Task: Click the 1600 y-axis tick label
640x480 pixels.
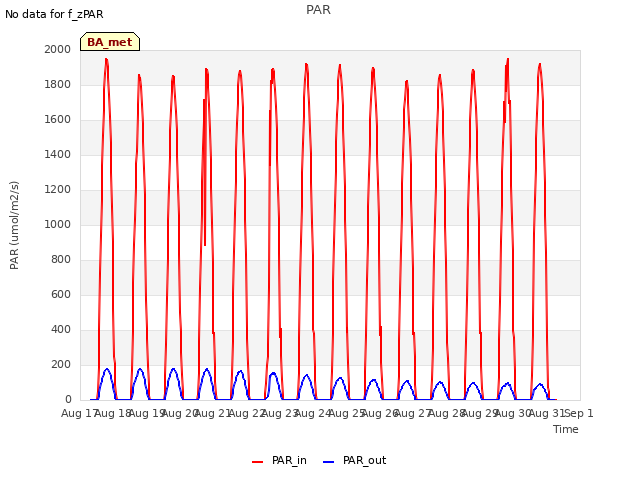Action: coord(58,120)
